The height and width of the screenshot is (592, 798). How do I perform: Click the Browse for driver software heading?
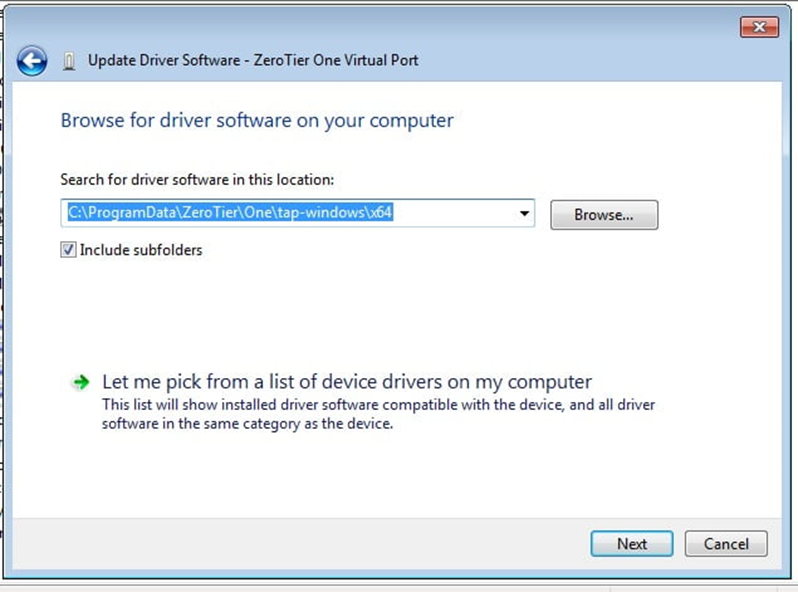(257, 121)
